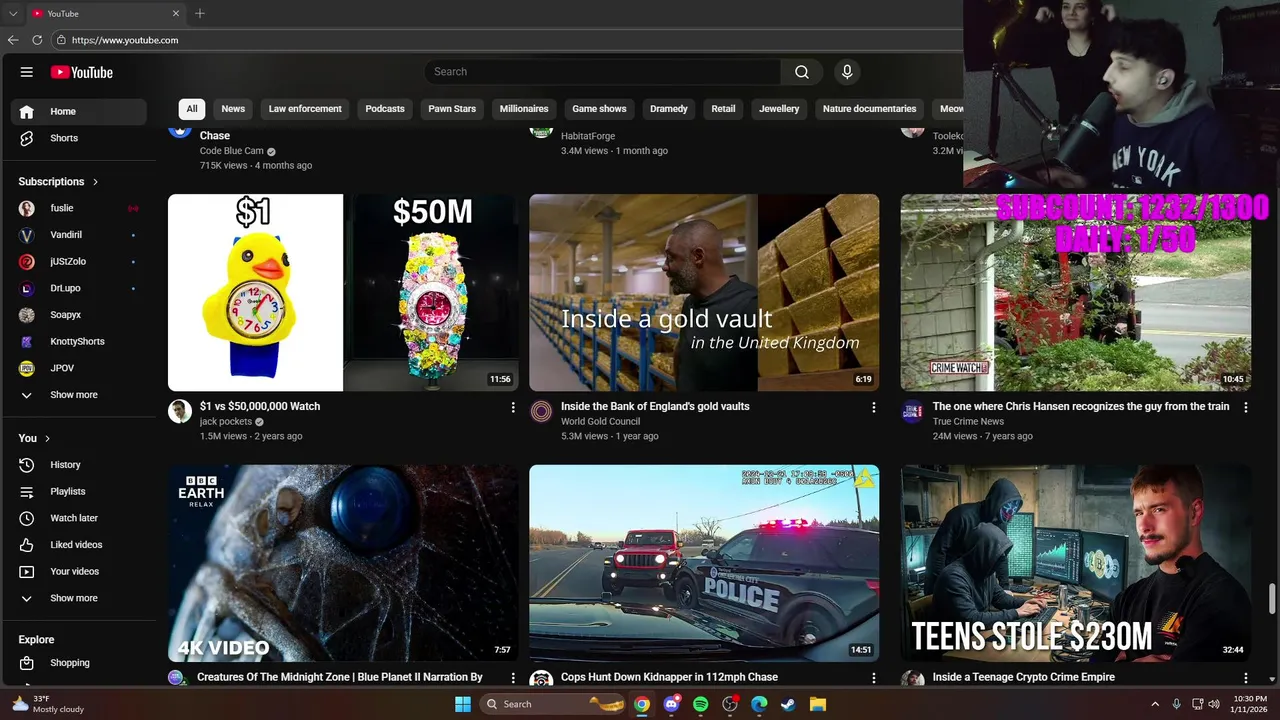Click True Crime News channel avatar
Screen dimensions: 1280x720
912,411
